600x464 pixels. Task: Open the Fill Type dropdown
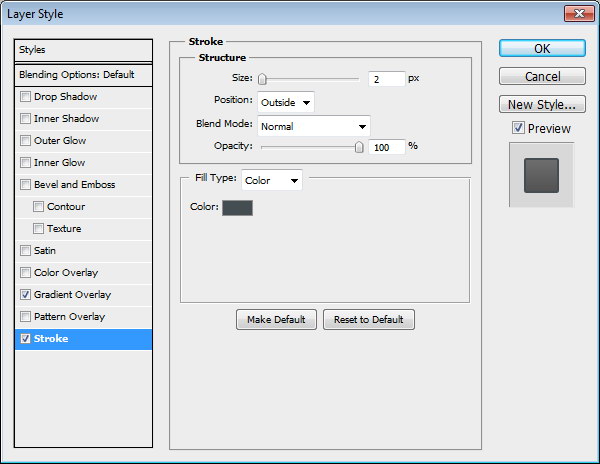click(x=272, y=181)
